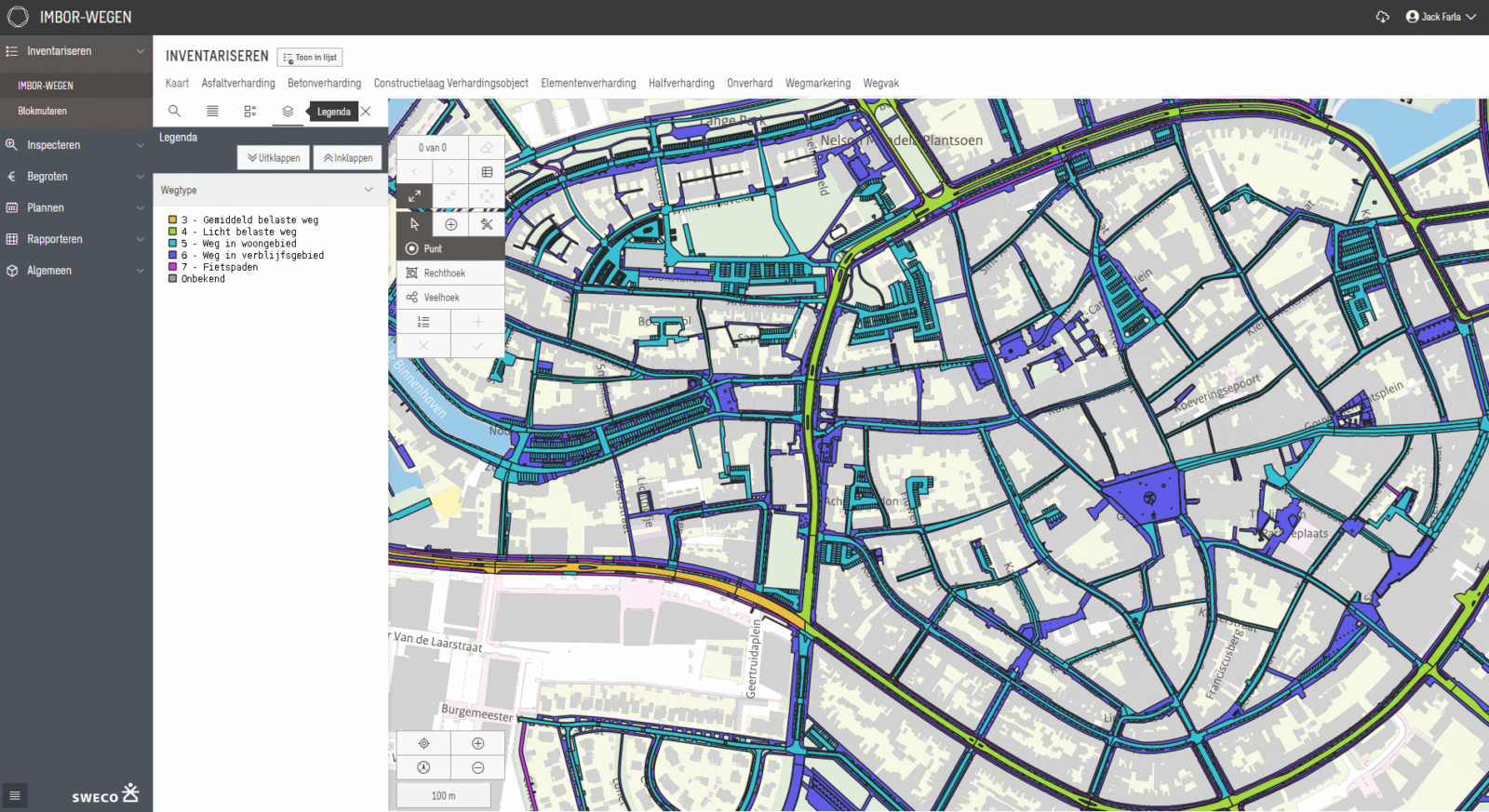Click the Inklappen button
The width and height of the screenshot is (1489, 812).
tap(348, 158)
